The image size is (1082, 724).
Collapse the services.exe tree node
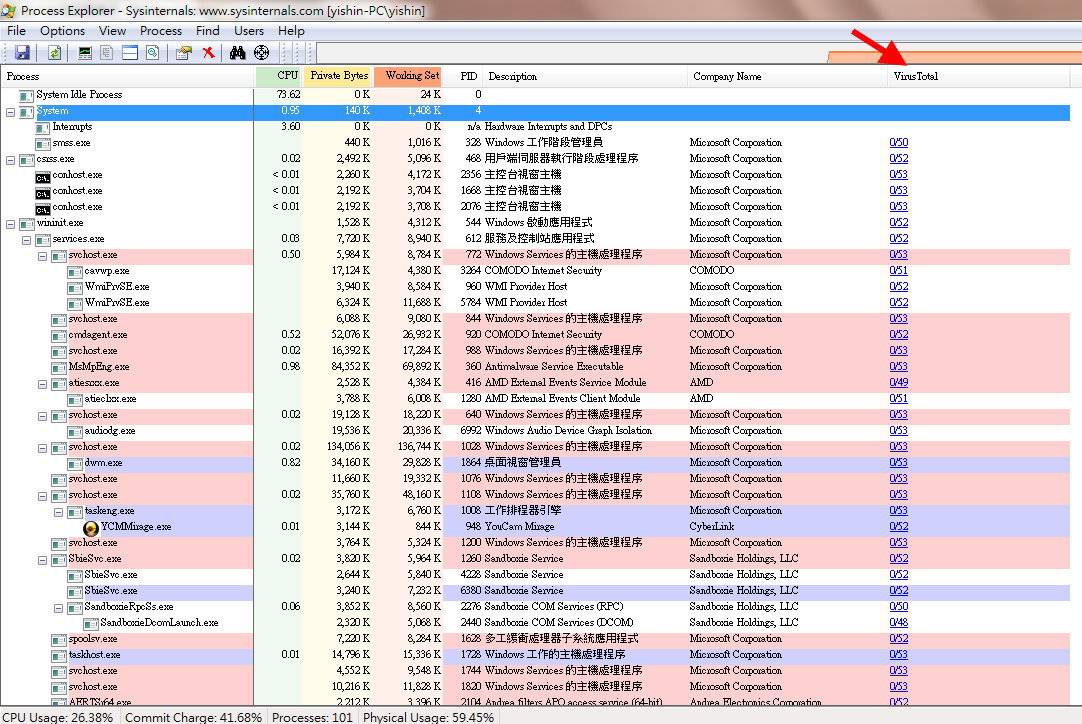pyautogui.click(x=26, y=240)
